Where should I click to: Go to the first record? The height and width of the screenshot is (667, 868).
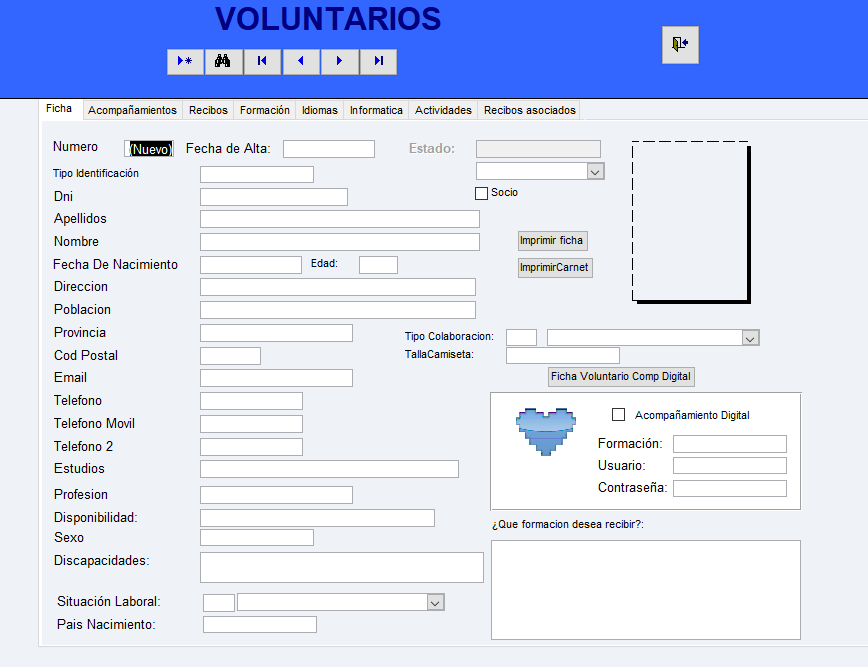click(x=262, y=62)
